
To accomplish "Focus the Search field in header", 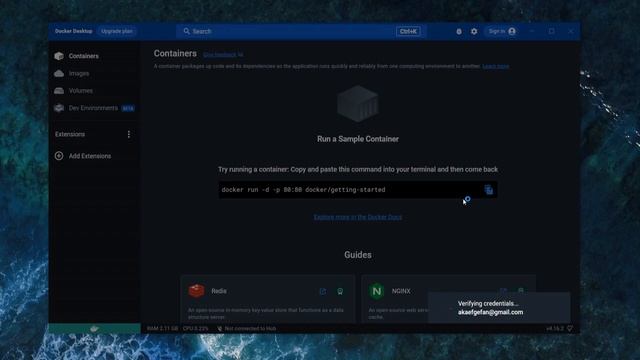I will (301, 31).
